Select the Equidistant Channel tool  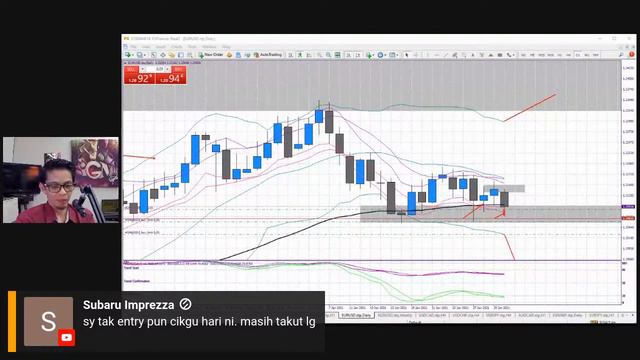[x=455, y=55]
